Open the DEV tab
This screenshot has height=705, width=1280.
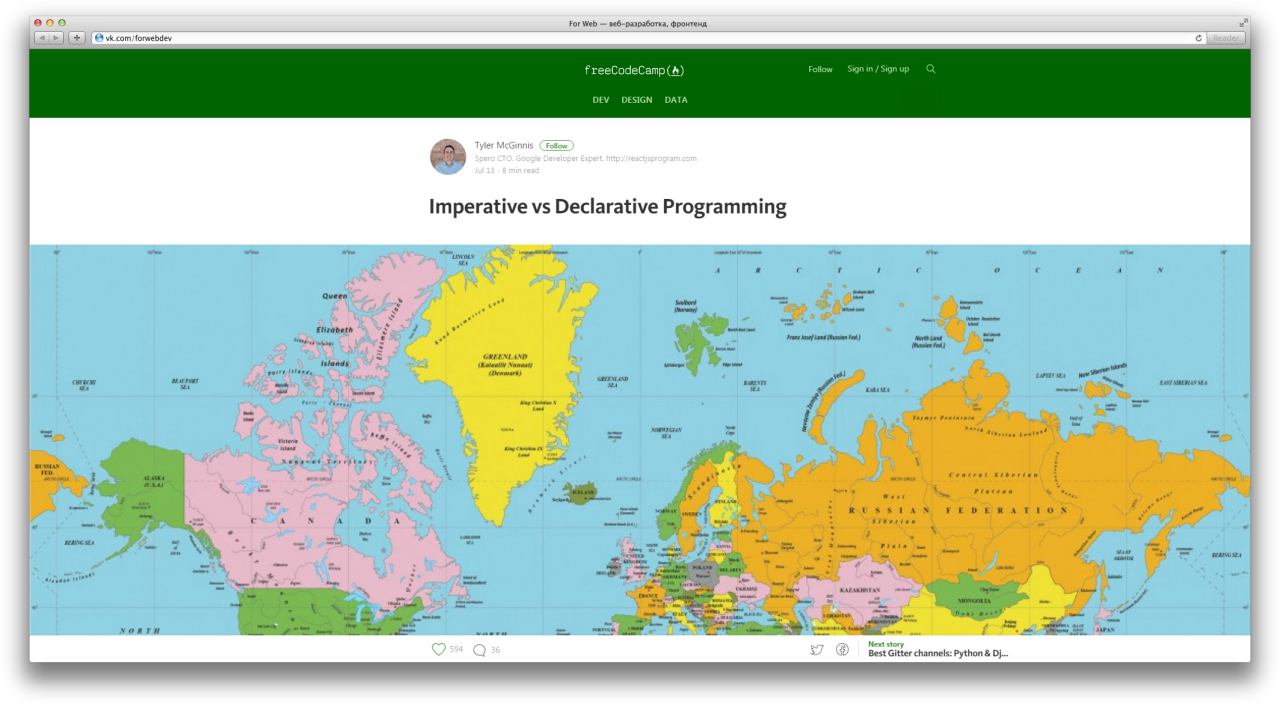[x=601, y=100]
